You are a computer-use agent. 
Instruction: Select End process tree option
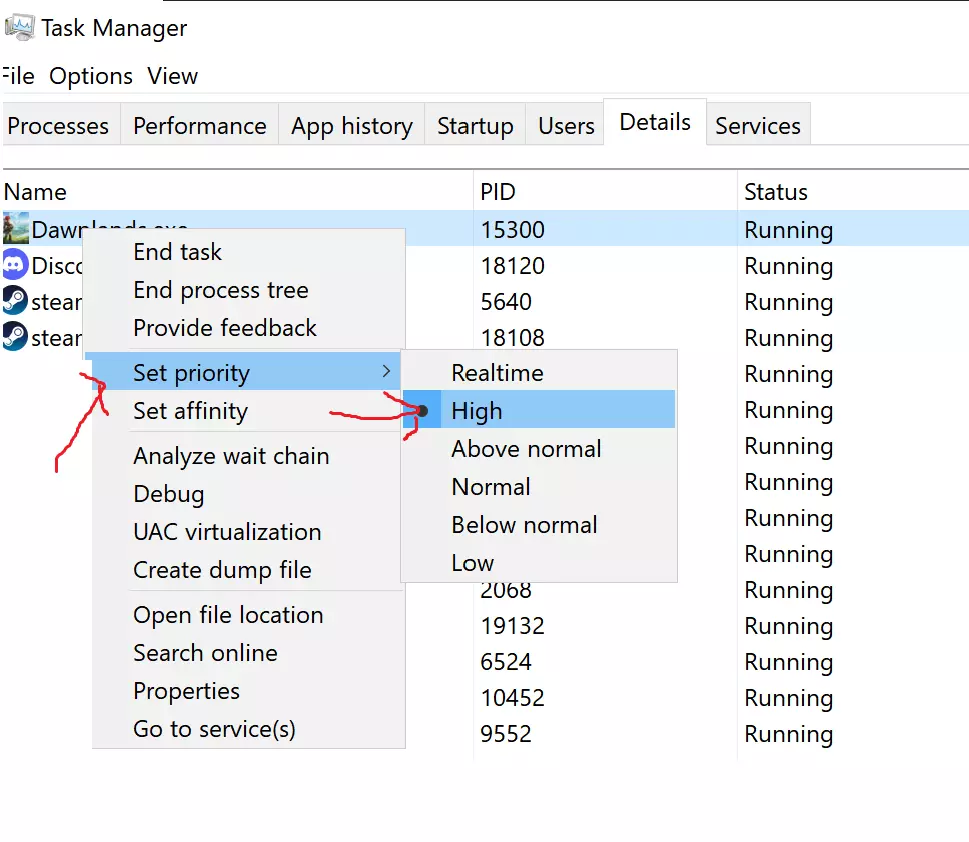pos(220,290)
